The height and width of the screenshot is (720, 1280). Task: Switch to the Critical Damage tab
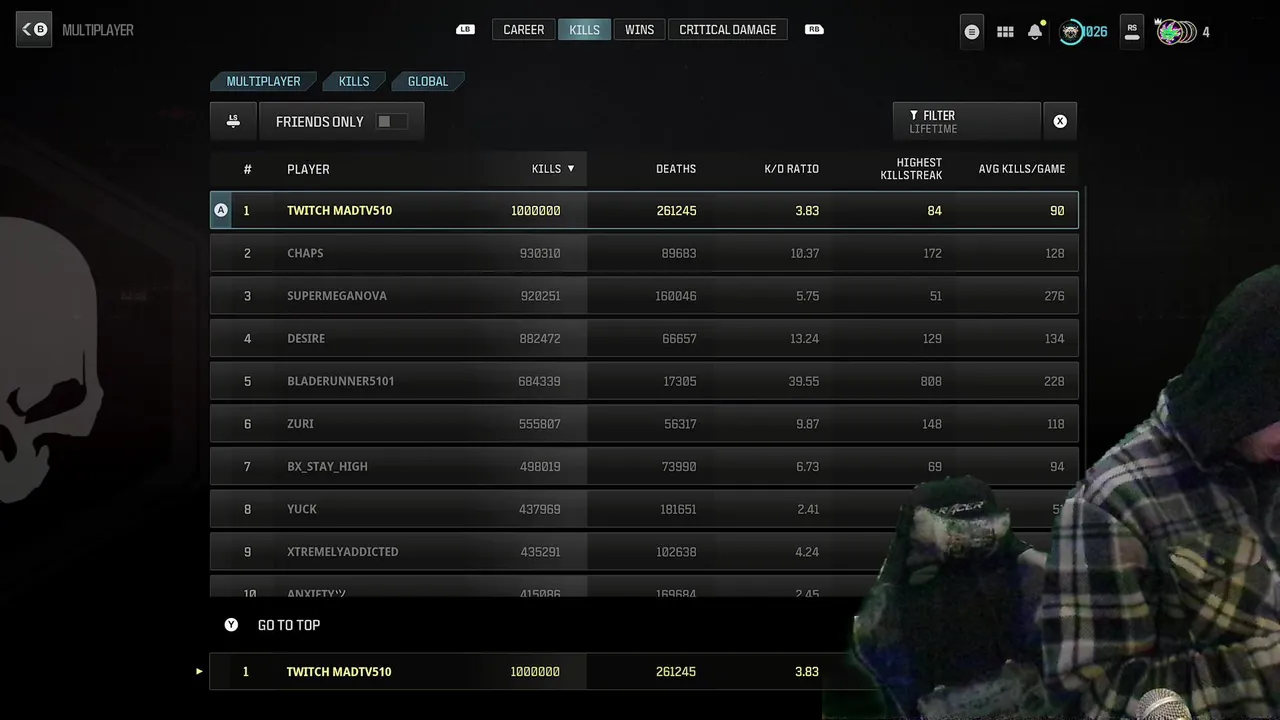click(728, 30)
